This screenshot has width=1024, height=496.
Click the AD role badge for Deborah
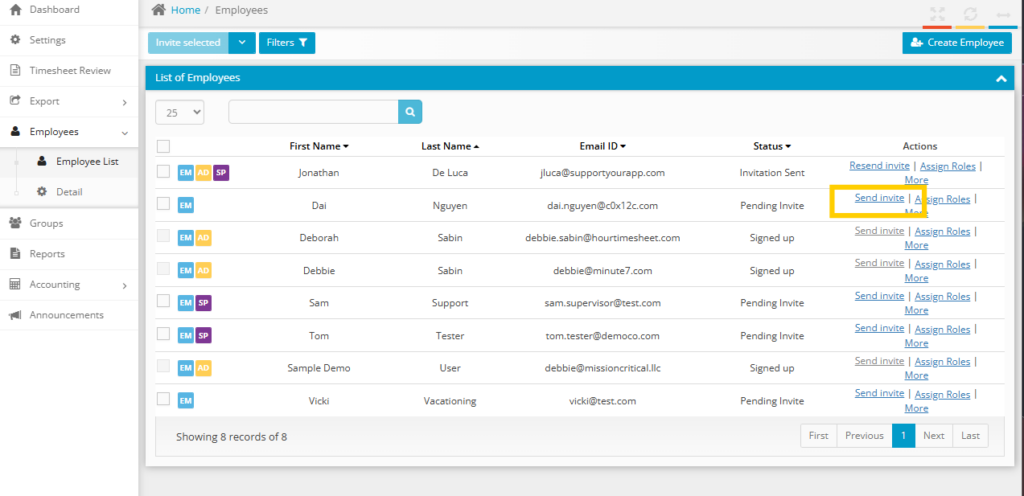coord(203,238)
